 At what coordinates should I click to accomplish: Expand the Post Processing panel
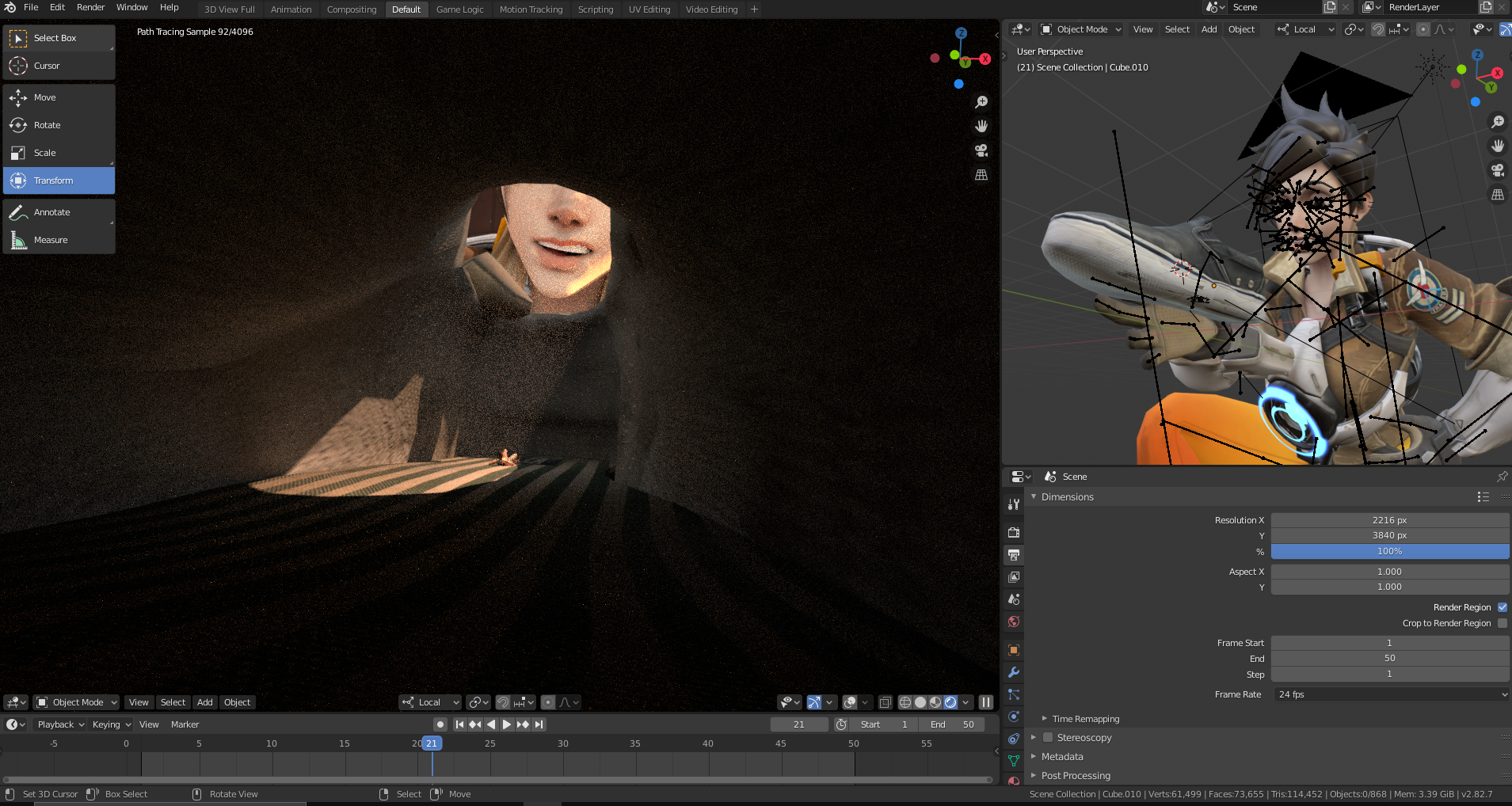coord(1034,776)
